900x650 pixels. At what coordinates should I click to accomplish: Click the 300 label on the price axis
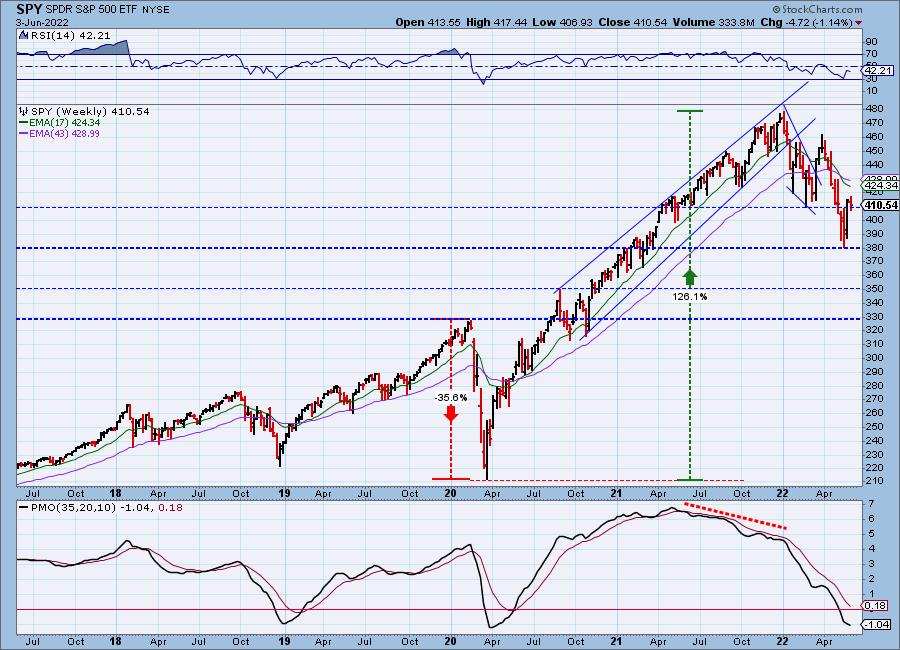coord(874,358)
